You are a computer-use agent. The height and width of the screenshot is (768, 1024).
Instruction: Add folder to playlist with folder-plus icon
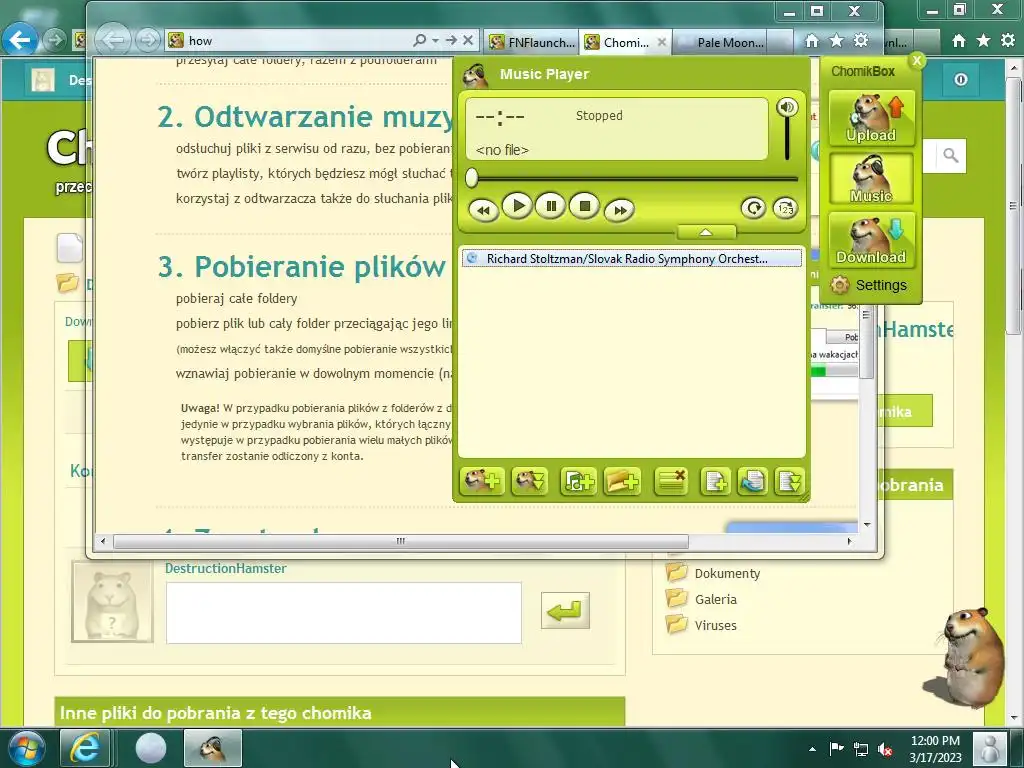click(x=622, y=482)
